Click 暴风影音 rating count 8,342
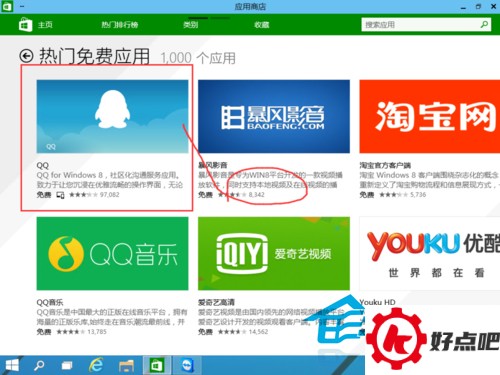The height and width of the screenshot is (375, 500). (256, 195)
